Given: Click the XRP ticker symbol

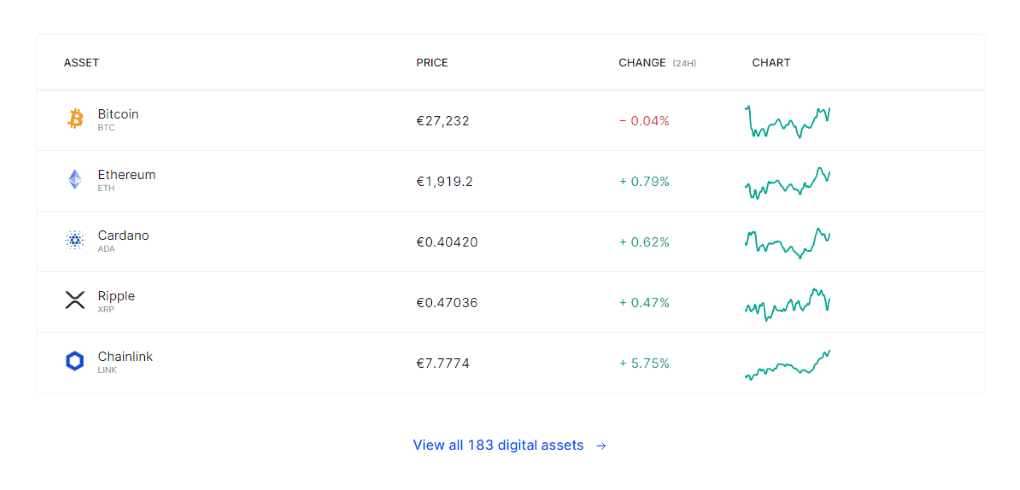Looking at the screenshot, I should click(x=106, y=309).
